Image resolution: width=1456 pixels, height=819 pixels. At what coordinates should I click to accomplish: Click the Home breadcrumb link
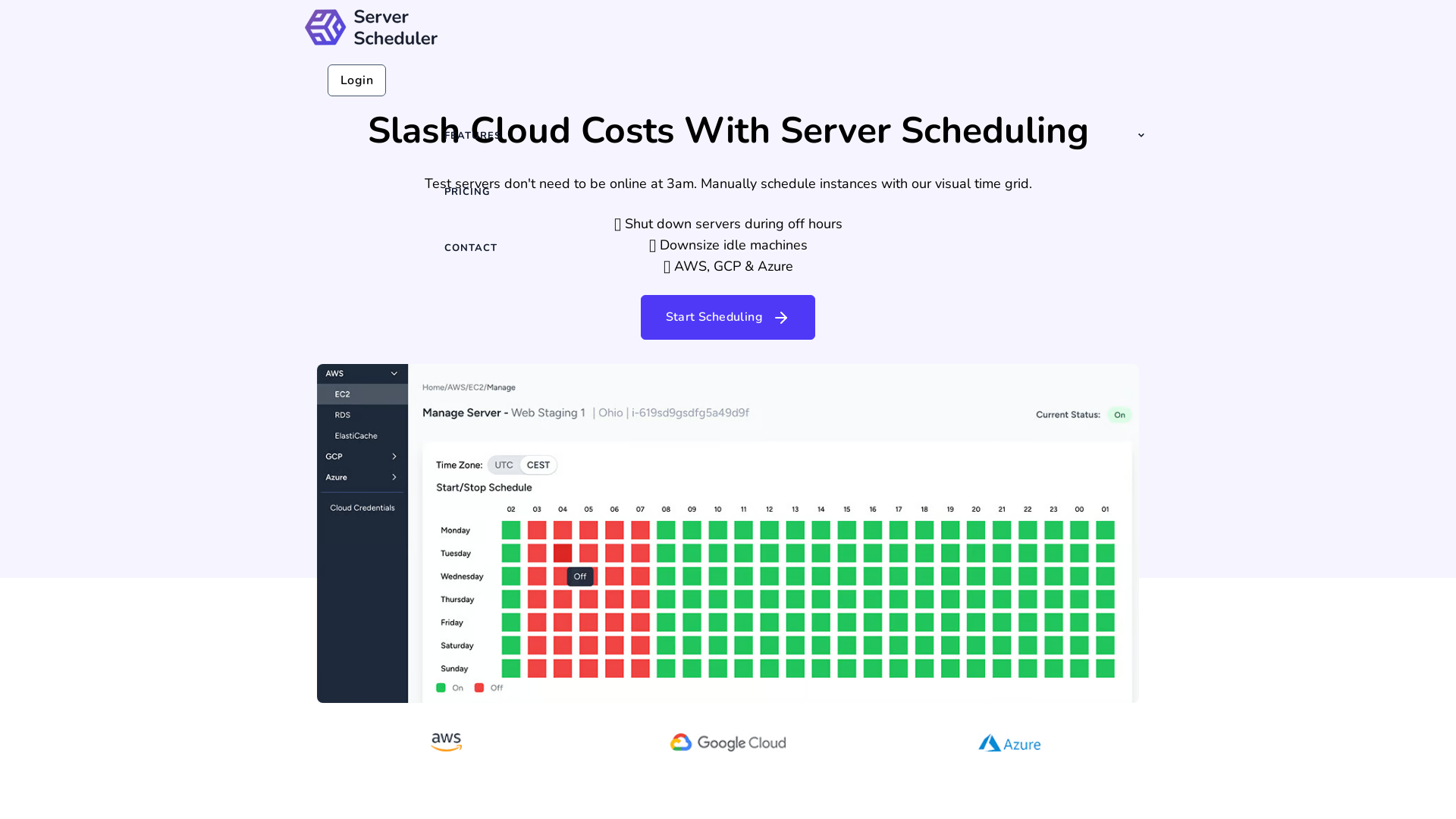click(x=433, y=388)
